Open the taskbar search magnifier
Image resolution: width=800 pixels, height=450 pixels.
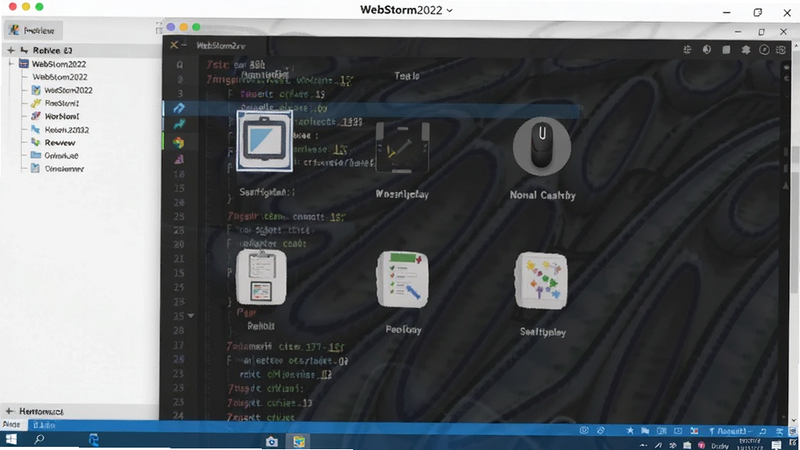[x=39, y=439]
